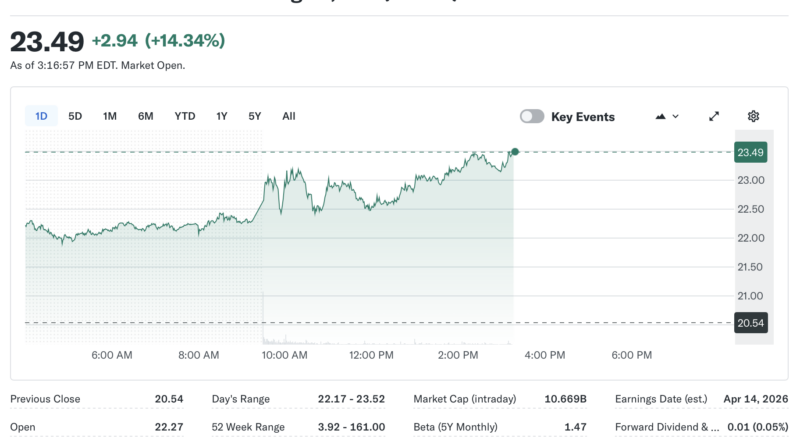Expand the chart type dropdown arrow
800x445 pixels.
[676, 116]
